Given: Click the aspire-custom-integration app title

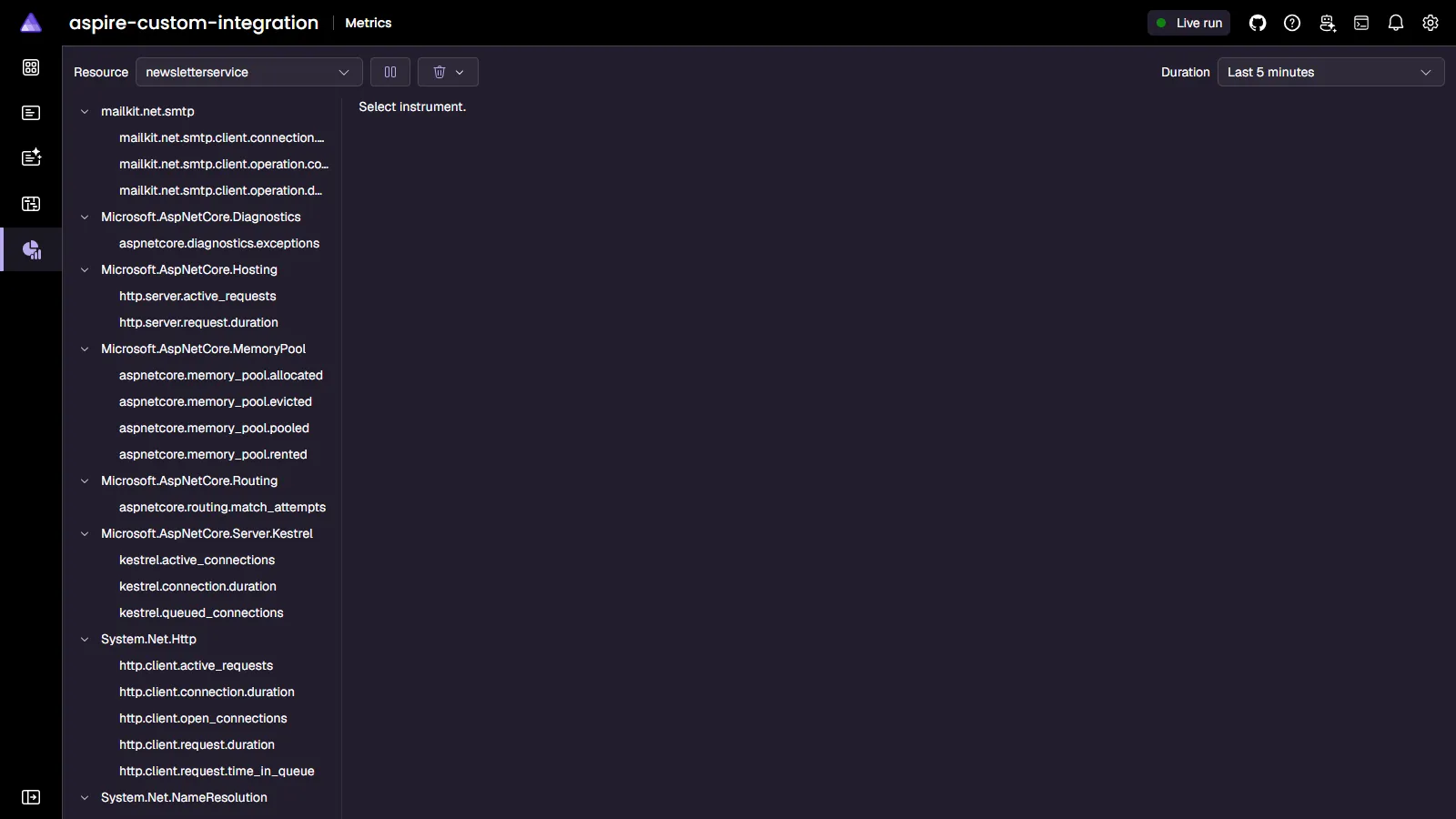Looking at the screenshot, I should tap(194, 23).
